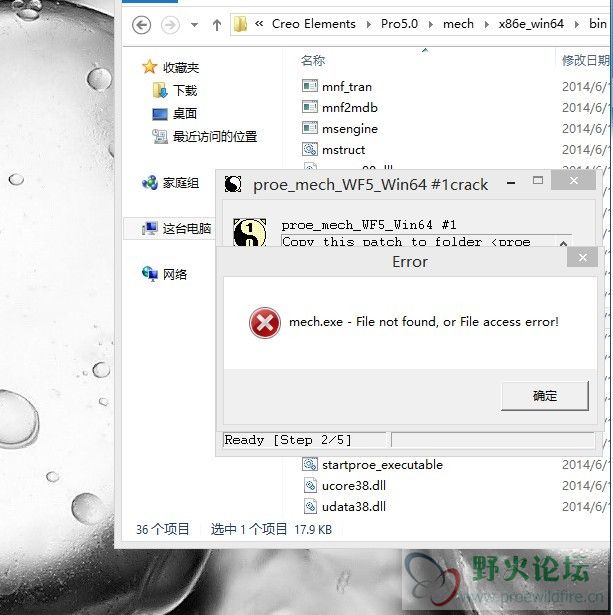
Task: Expand arrow after x86e_win64 breadcrumb
Action: pos(577,25)
